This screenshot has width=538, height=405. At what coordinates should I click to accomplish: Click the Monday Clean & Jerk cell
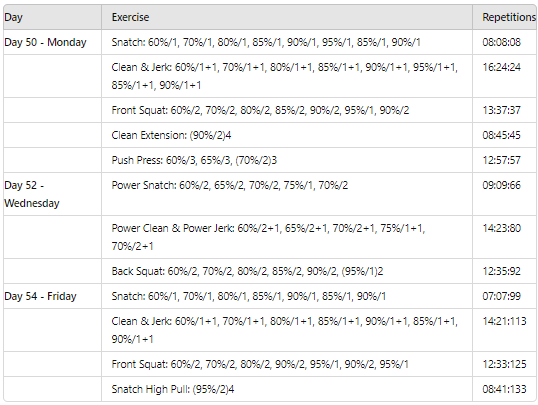point(287,76)
